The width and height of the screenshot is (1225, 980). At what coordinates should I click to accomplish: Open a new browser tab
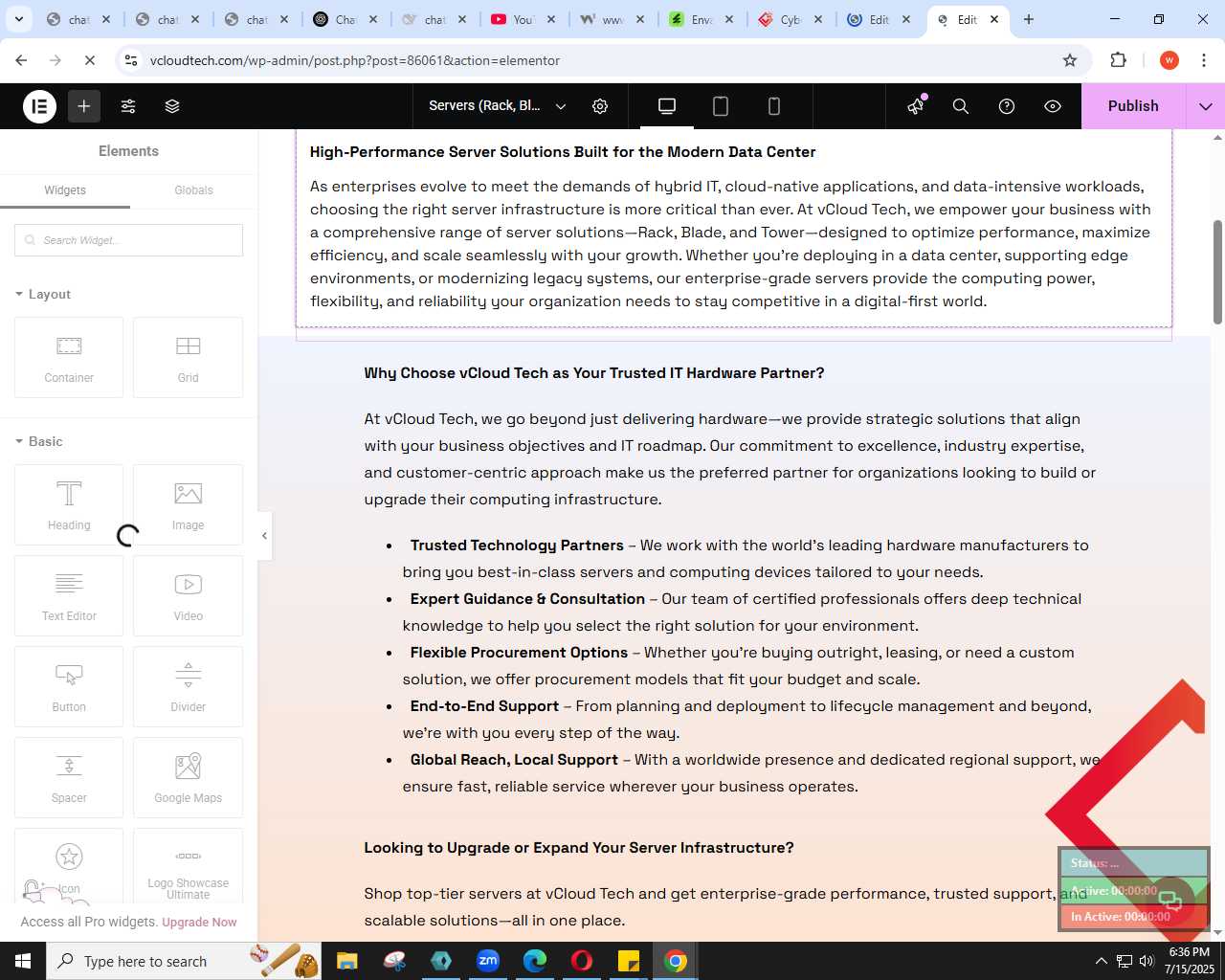click(x=1029, y=19)
